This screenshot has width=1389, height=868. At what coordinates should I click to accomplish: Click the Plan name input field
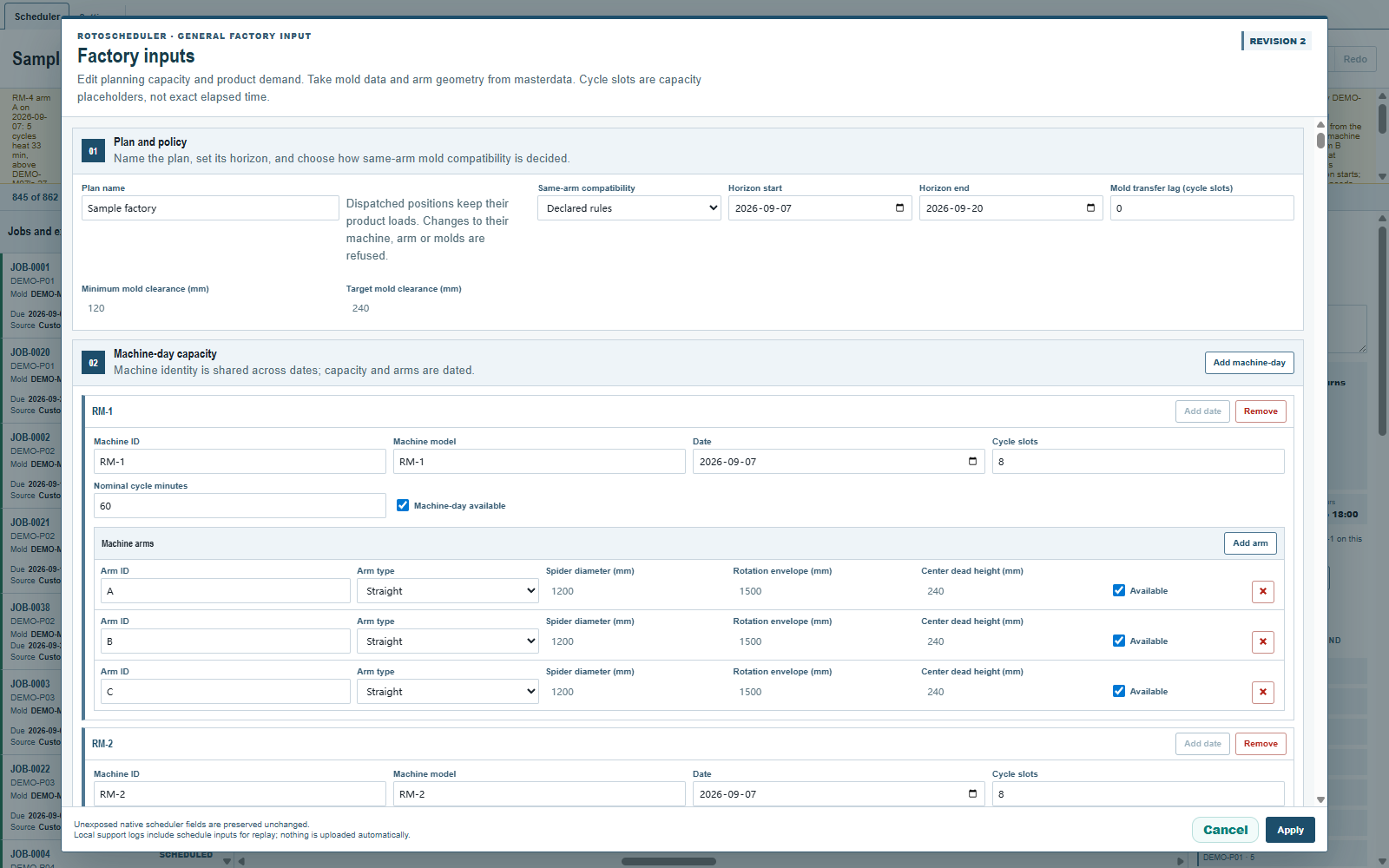pyautogui.click(x=210, y=208)
